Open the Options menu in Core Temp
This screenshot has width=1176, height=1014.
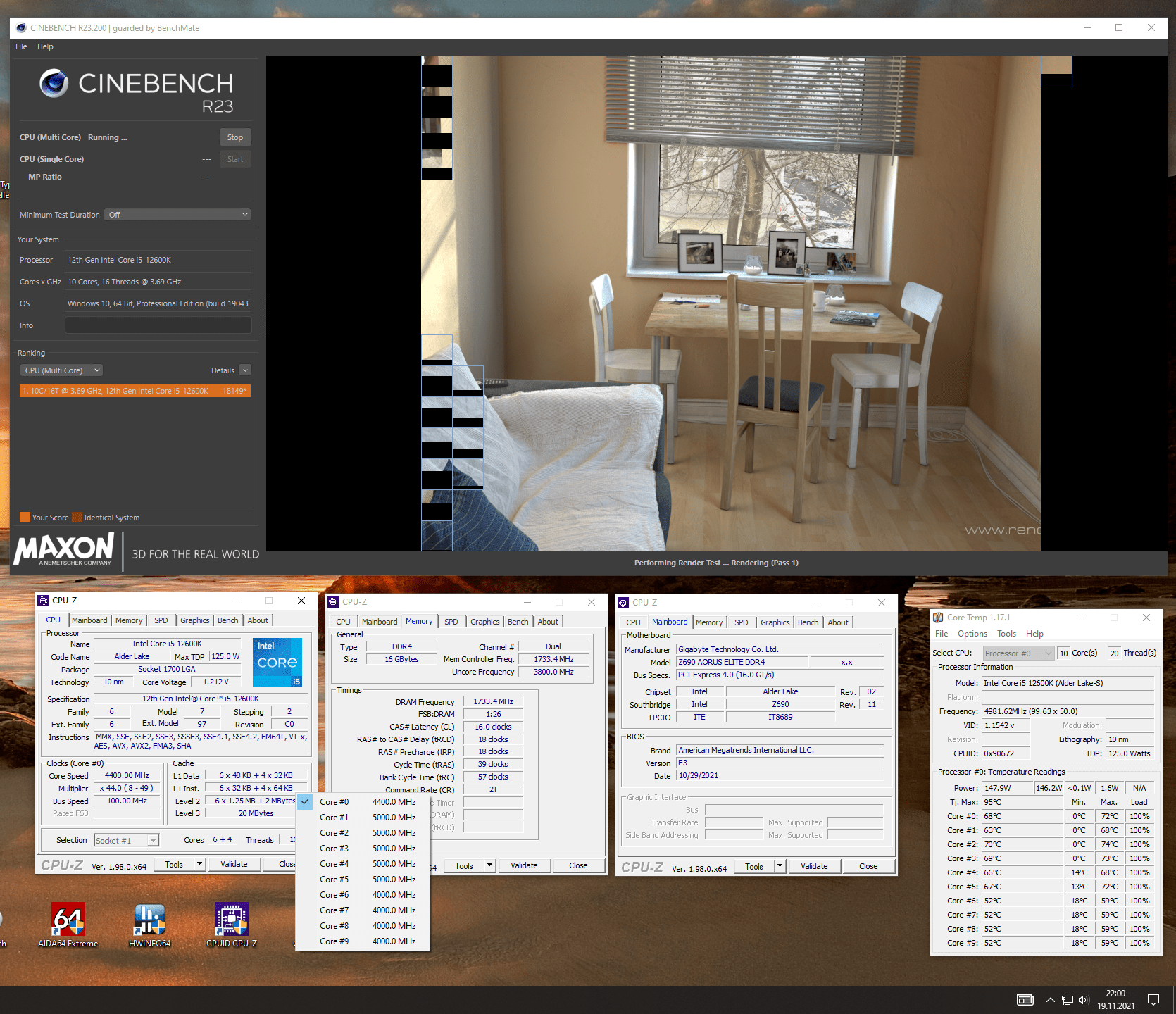(x=972, y=634)
